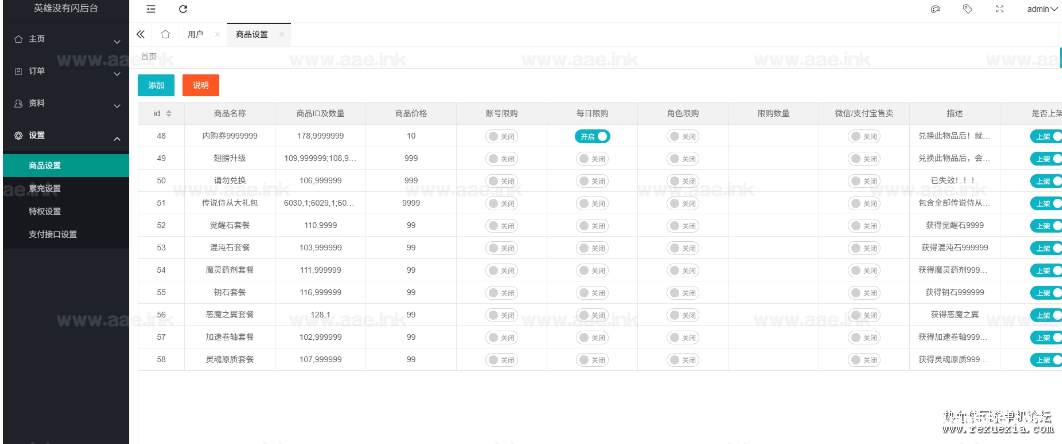Toggle 角色限购 switch for item 52
The height and width of the screenshot is (444, 1062).
coord(683,225)
